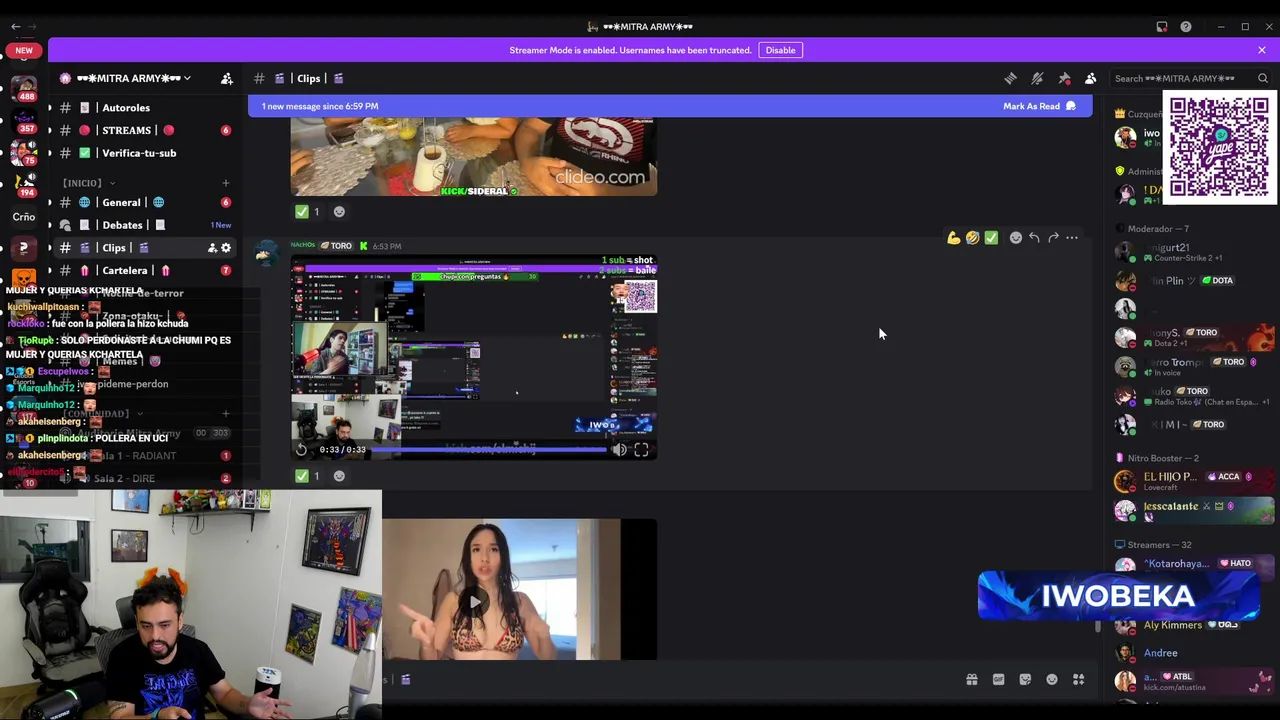
Task: Open Add Reaction picker in hover bar
Action: tap(1016, 238)
